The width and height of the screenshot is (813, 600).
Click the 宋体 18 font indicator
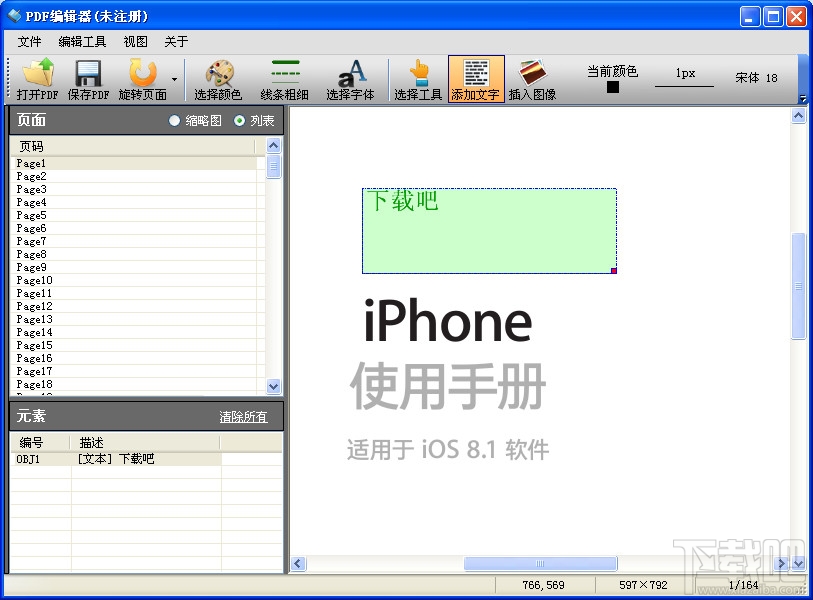coord(756,78)
